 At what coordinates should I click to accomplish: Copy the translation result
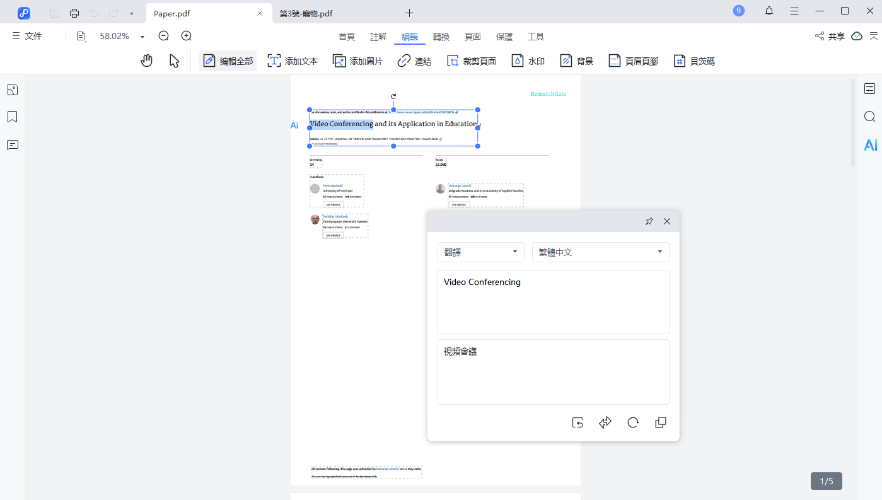(660, 423)
